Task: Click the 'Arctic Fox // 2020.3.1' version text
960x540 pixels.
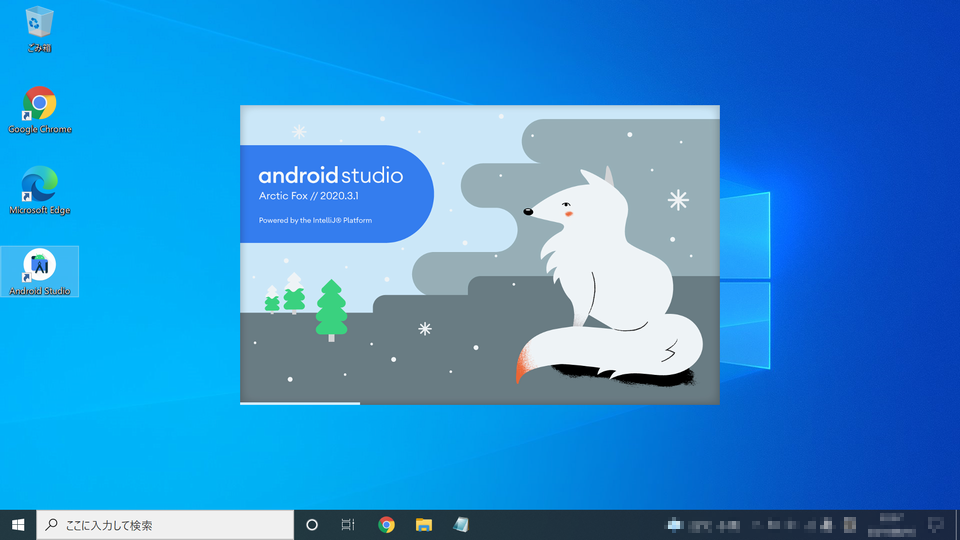Action: pos(309,196)
